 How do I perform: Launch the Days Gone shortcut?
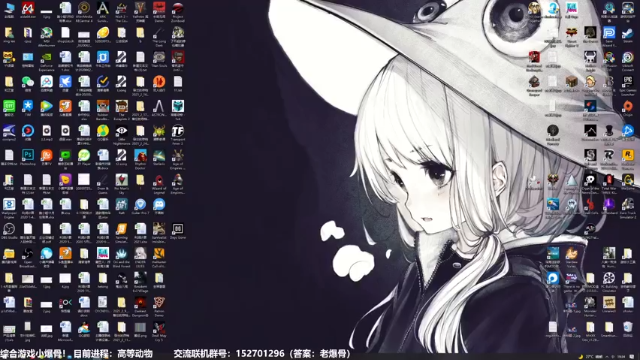(x=178, y=231)
